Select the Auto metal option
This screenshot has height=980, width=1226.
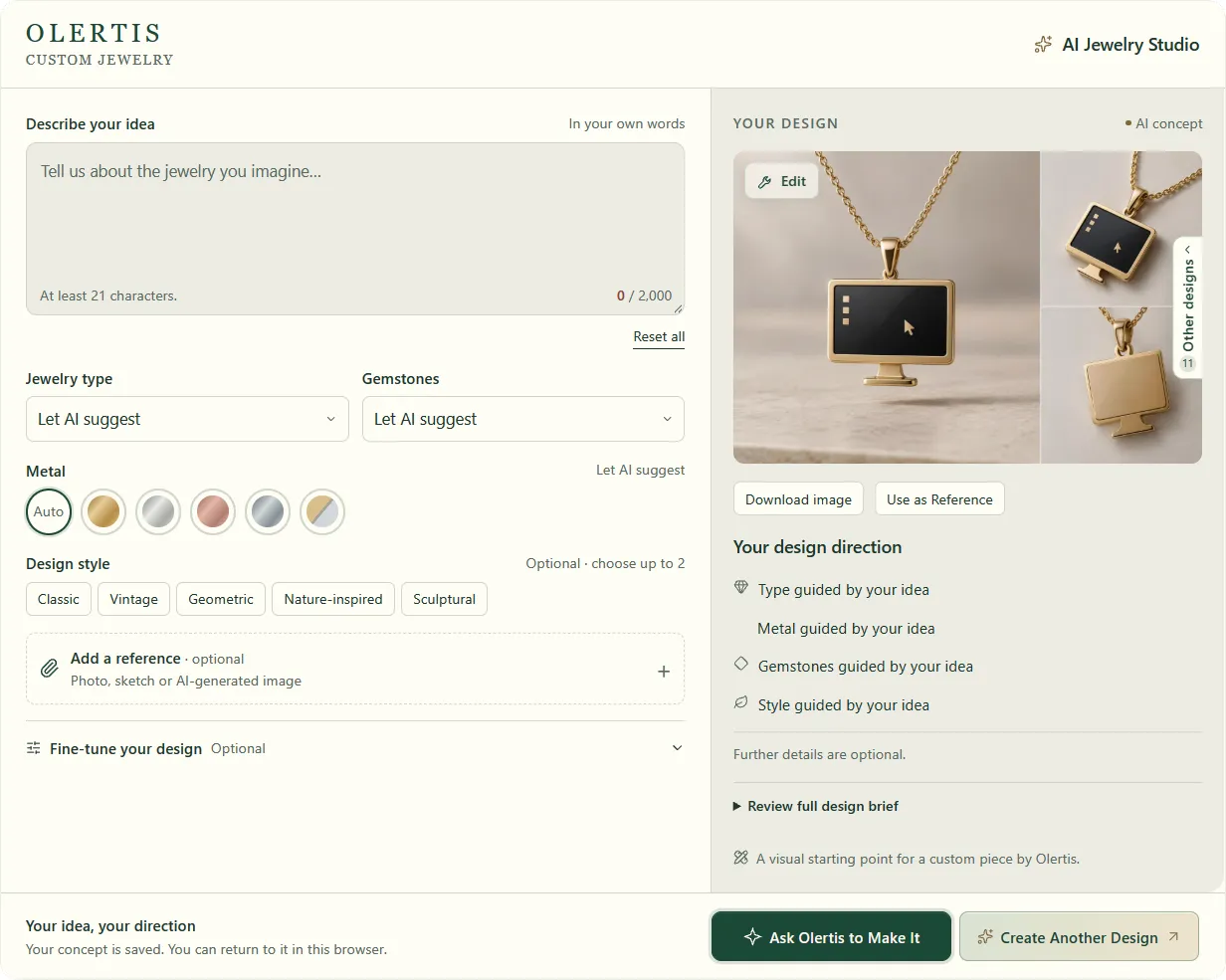tap(49, 511)
